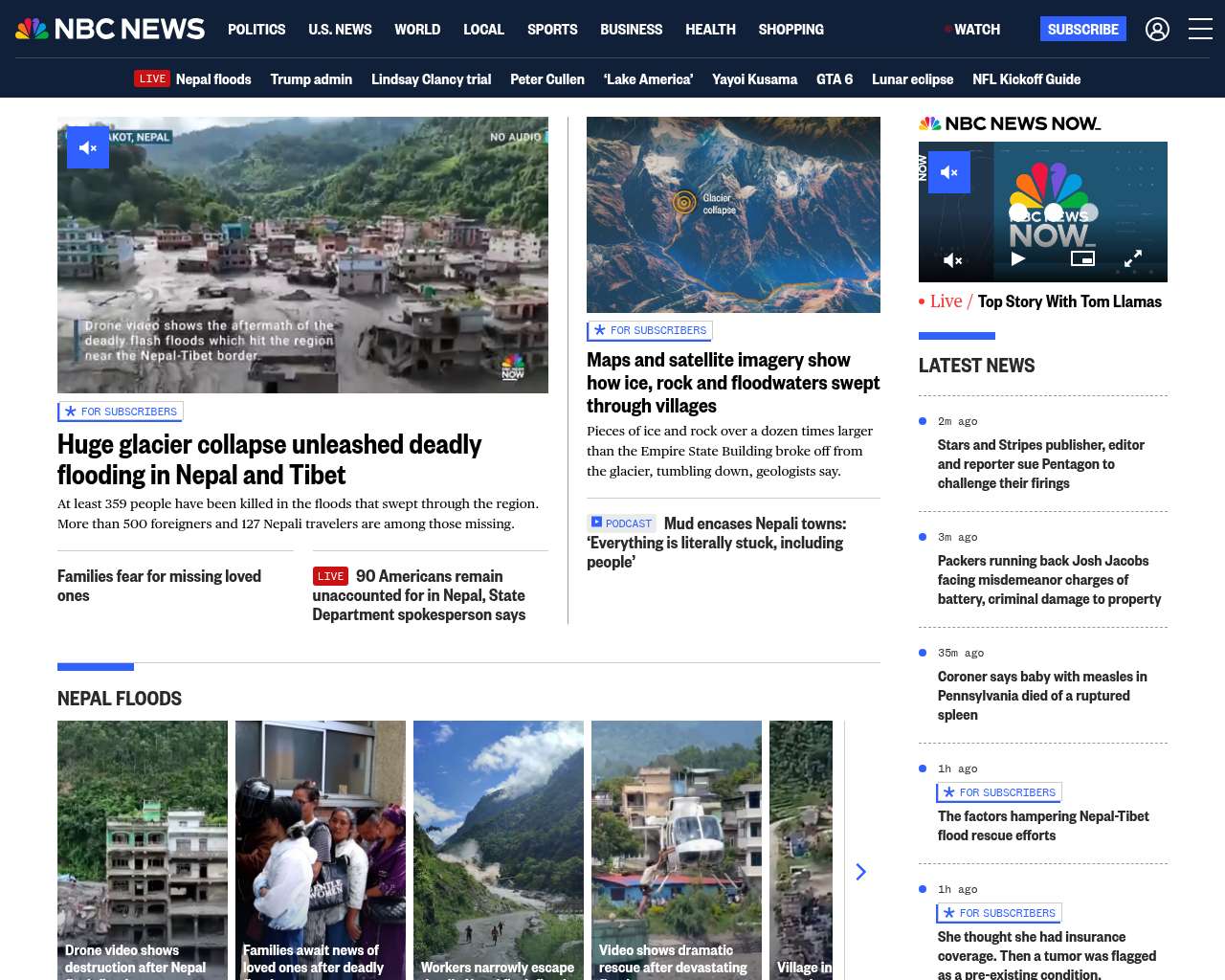Open the glacier collapse satellite map image
1225x980 pixels.
pyautogui.click(x=733, y=214)
